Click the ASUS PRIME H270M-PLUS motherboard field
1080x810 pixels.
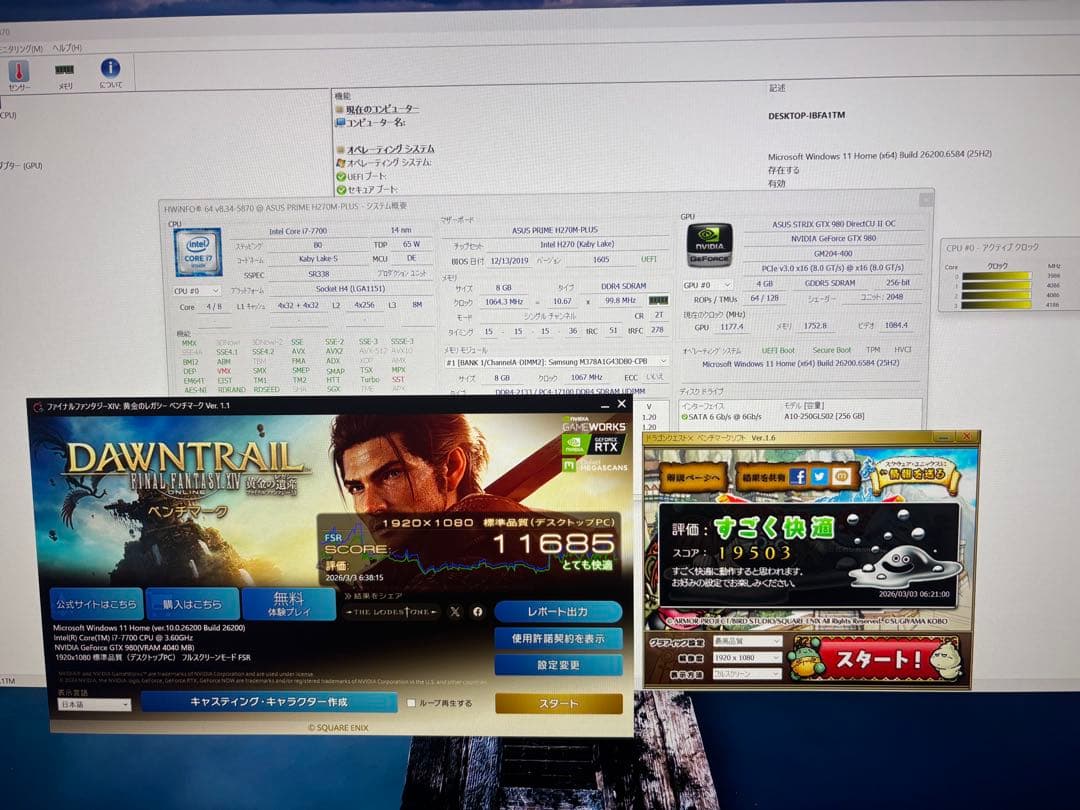point(555,230)
